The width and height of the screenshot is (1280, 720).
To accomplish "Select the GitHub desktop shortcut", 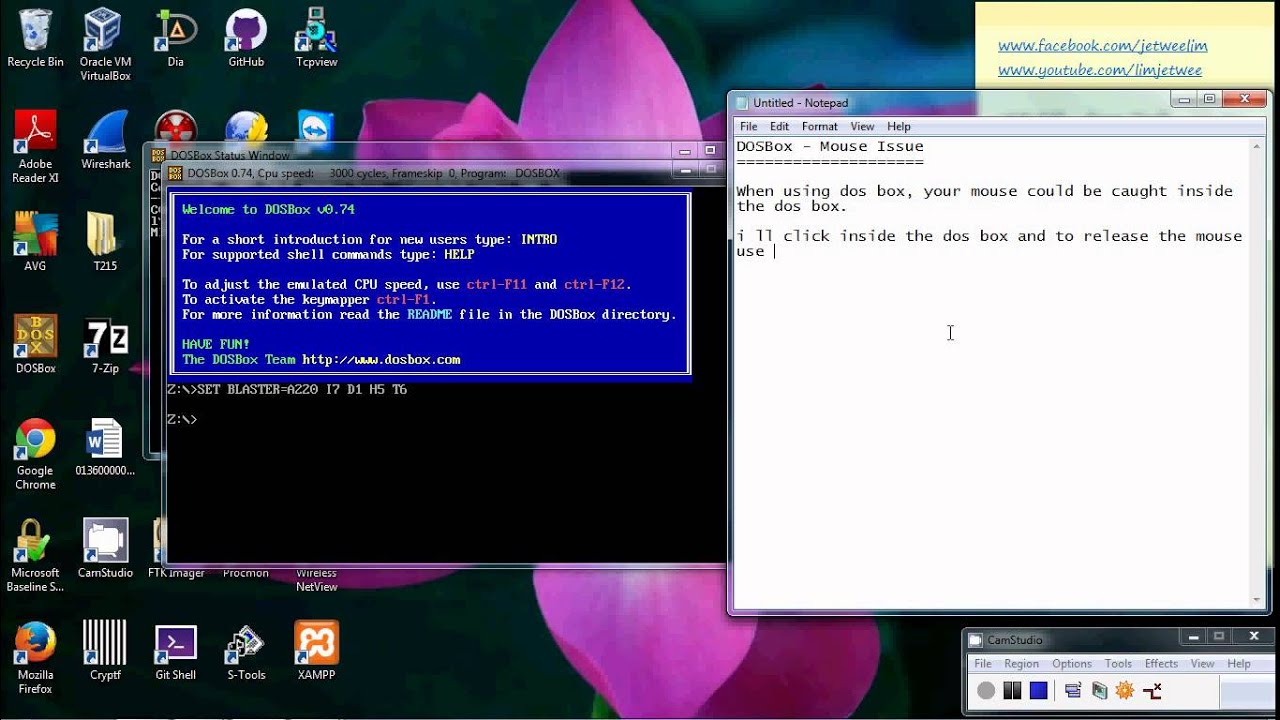I will coord(246,38).
